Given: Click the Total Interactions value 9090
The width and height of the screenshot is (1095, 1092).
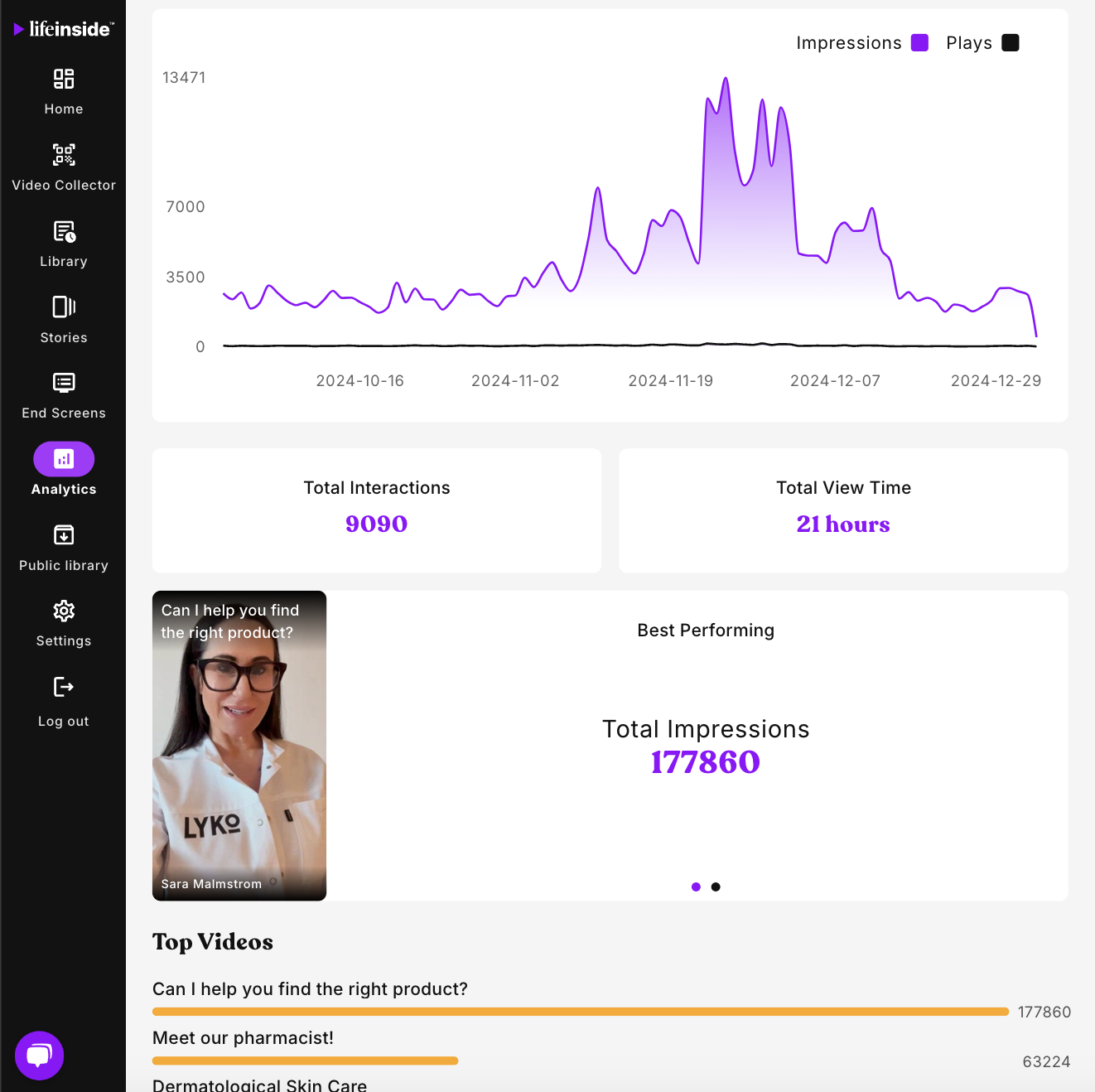Looking at the screenshot, I should [x=377, y=524].
